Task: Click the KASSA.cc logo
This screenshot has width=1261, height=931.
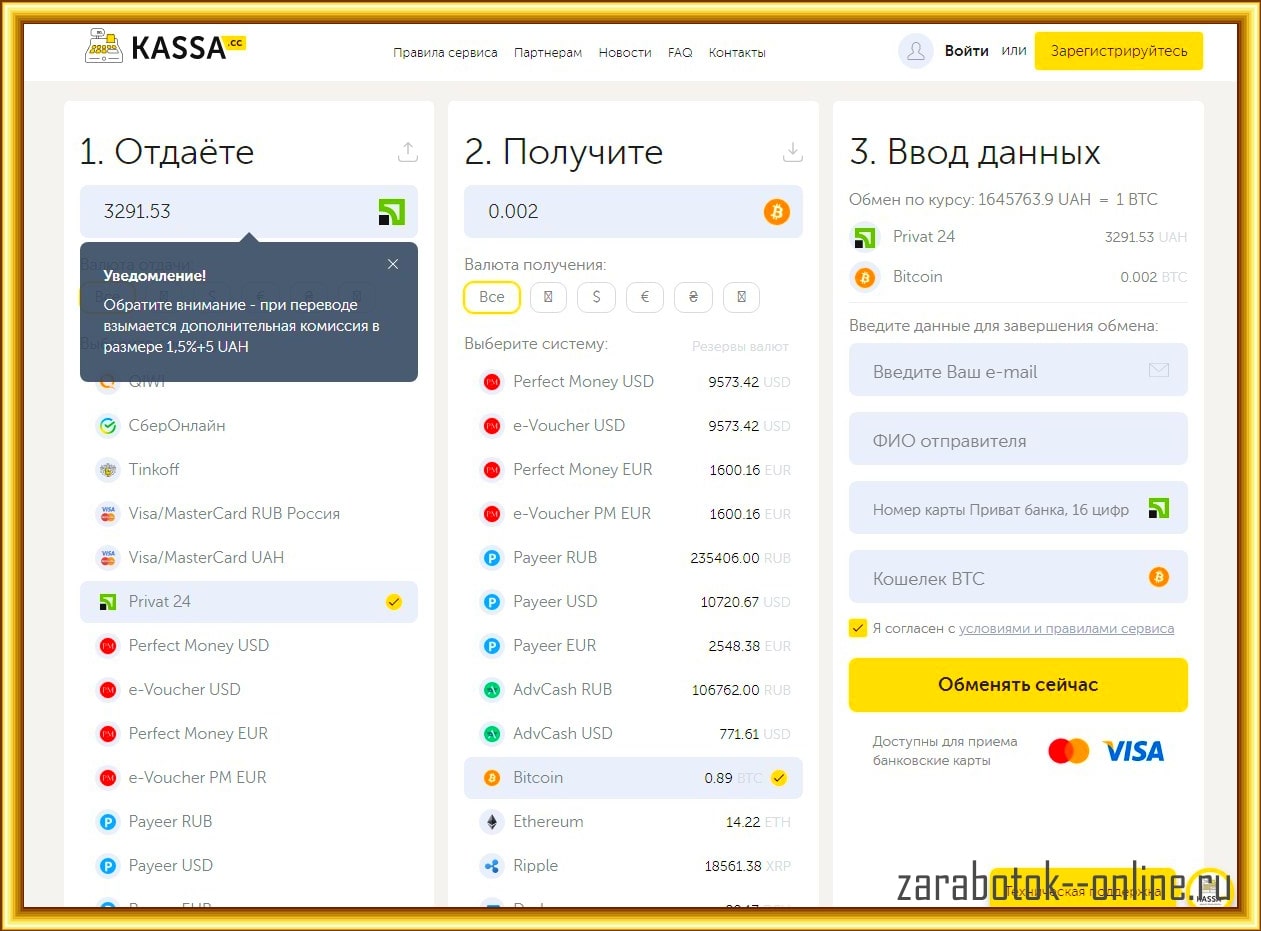Action: (x=165, y=47)
